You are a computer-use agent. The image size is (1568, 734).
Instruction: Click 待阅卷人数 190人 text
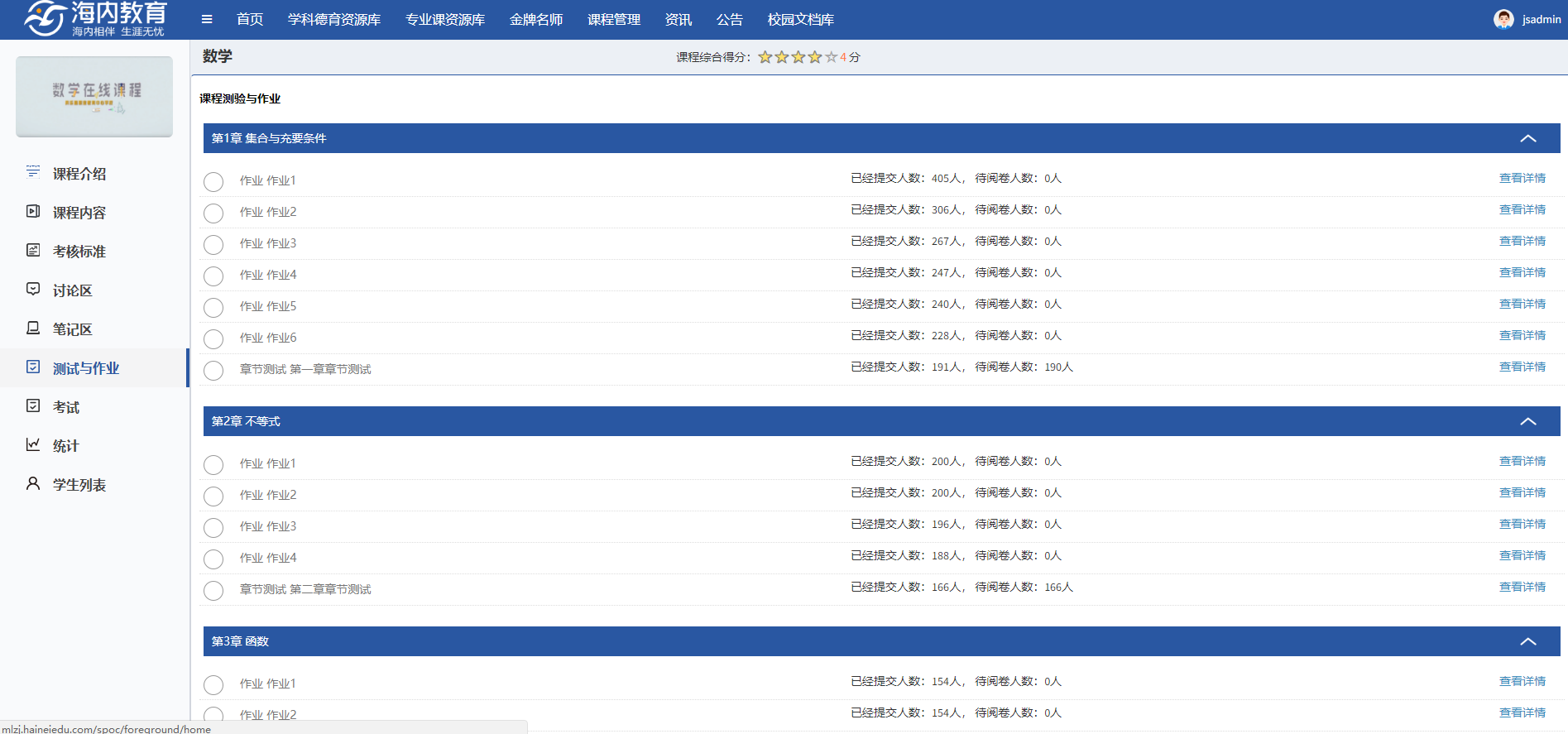(1024, 367)
